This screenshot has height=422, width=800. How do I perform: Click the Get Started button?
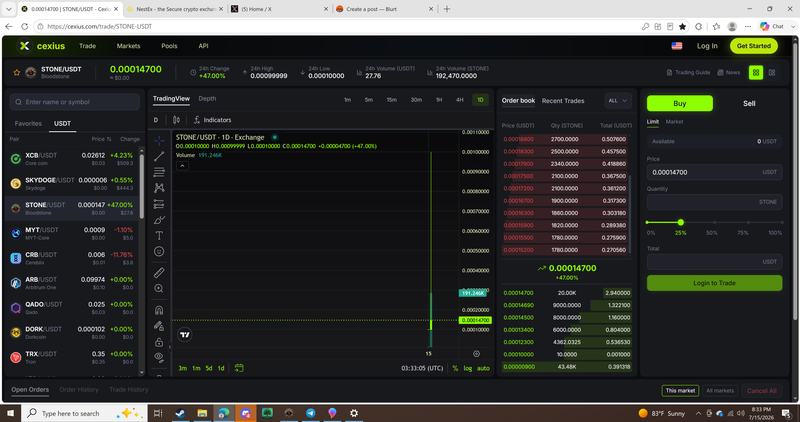[754, 46]
